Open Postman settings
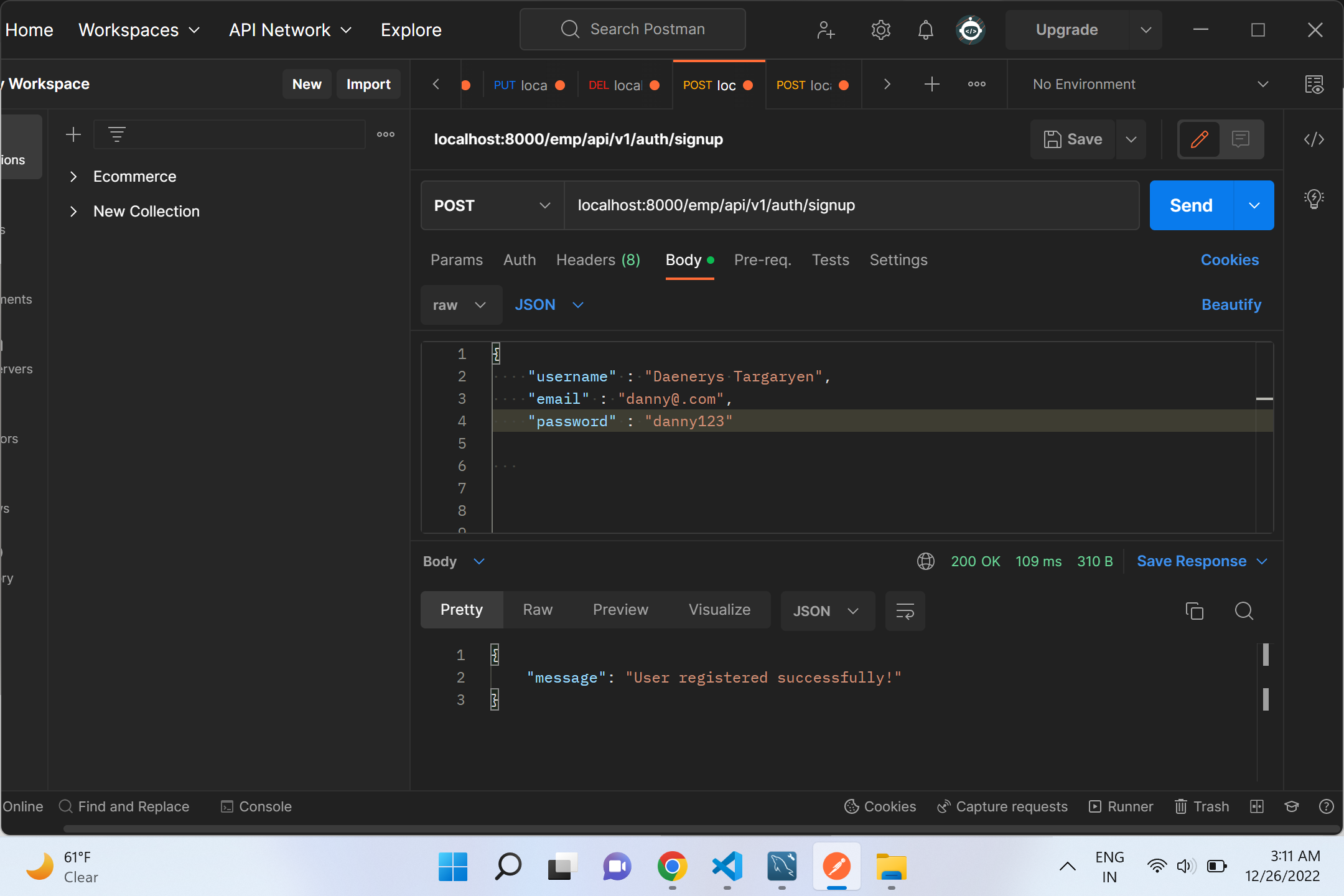The height and width of the screenshot is (896, 1344). point(880,29)
